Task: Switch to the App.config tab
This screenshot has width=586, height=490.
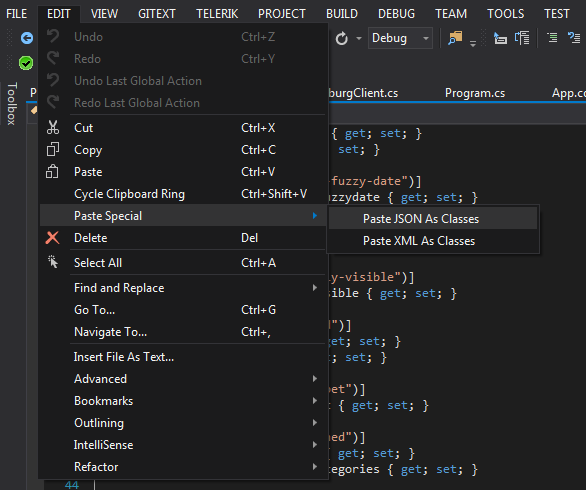Action: point(568,93)
